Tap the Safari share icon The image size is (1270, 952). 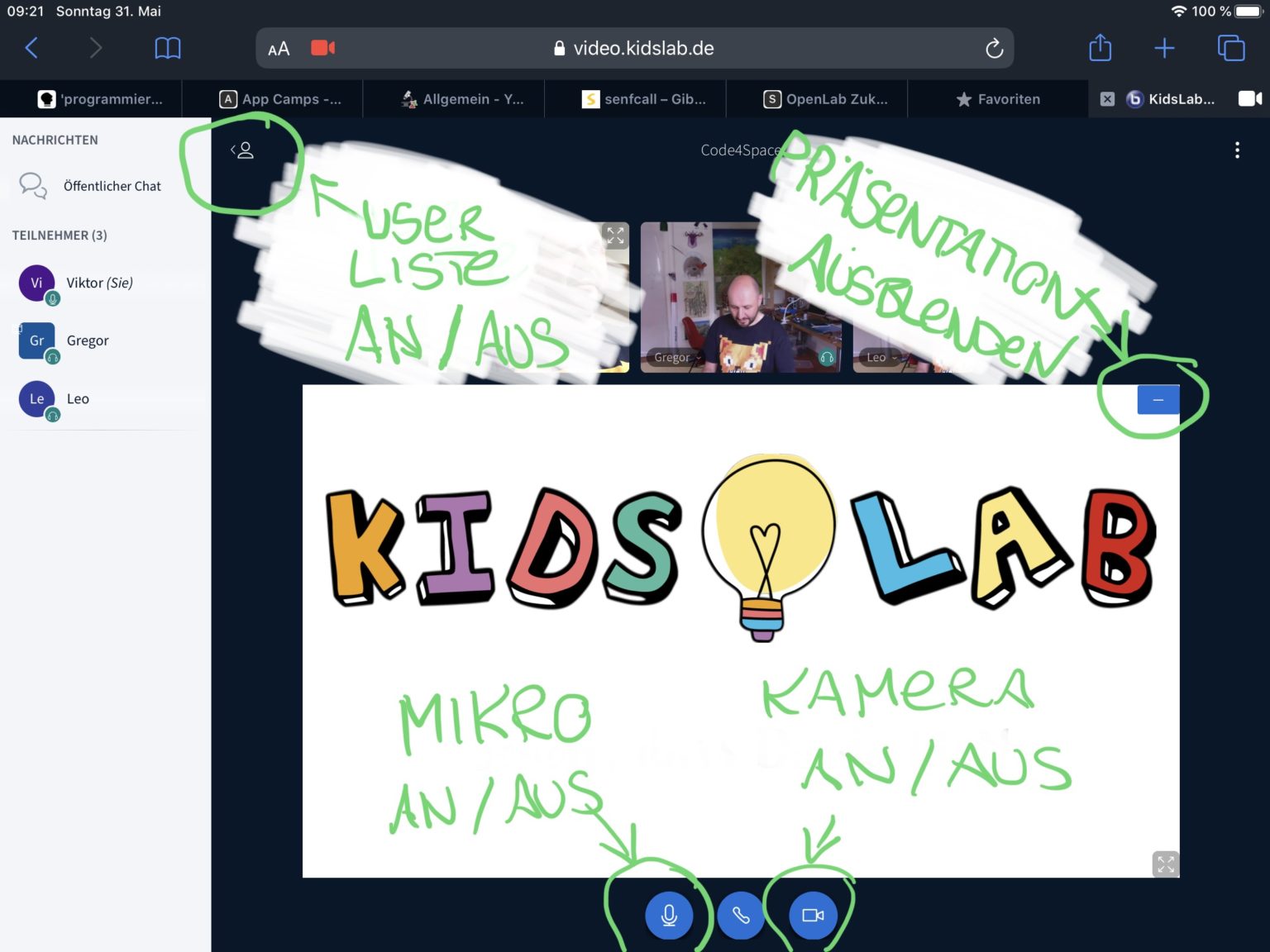tap(1100, 48)
